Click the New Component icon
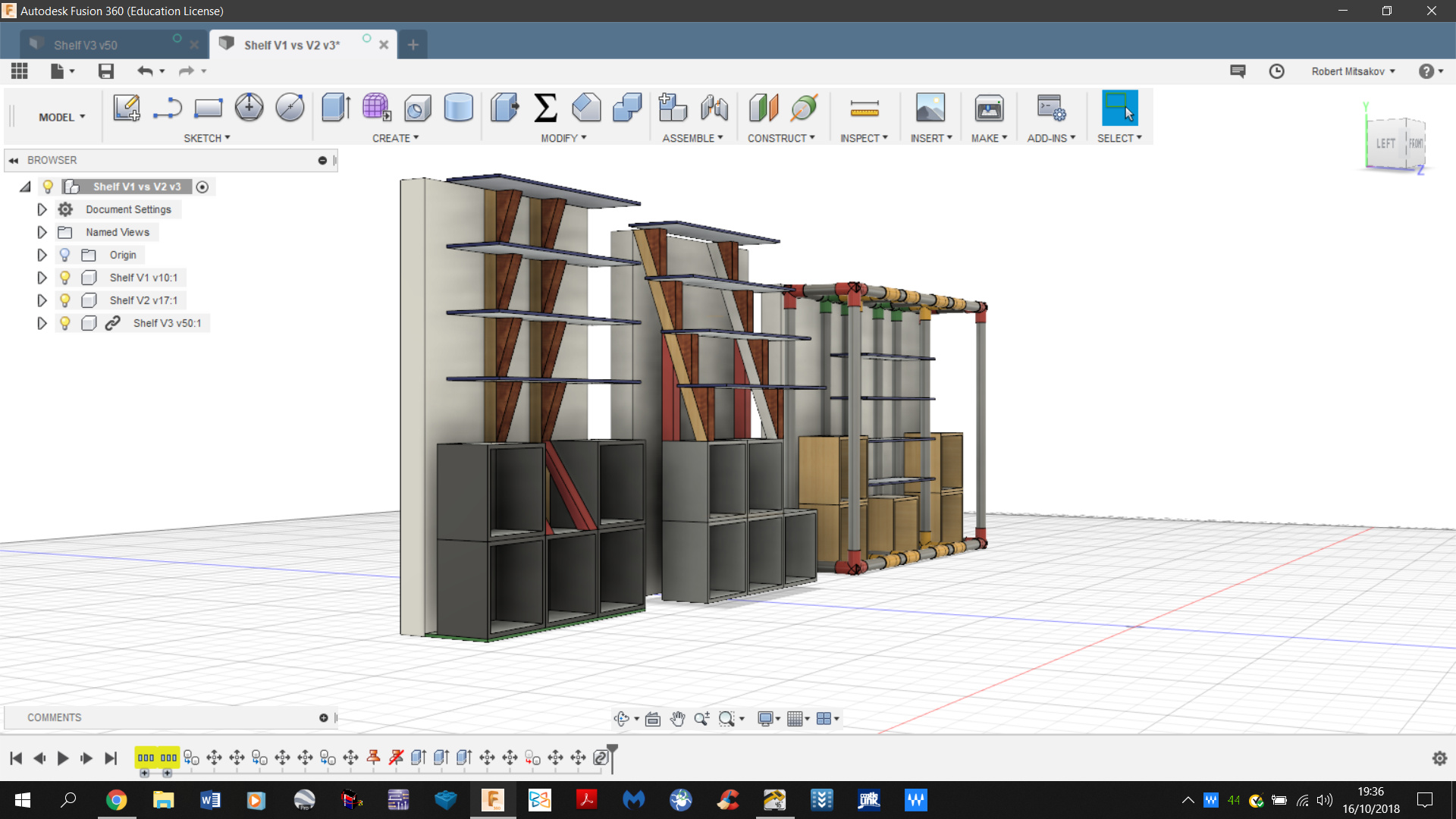The width and height of the screenshot is (1456, 819). pos(673,108)
